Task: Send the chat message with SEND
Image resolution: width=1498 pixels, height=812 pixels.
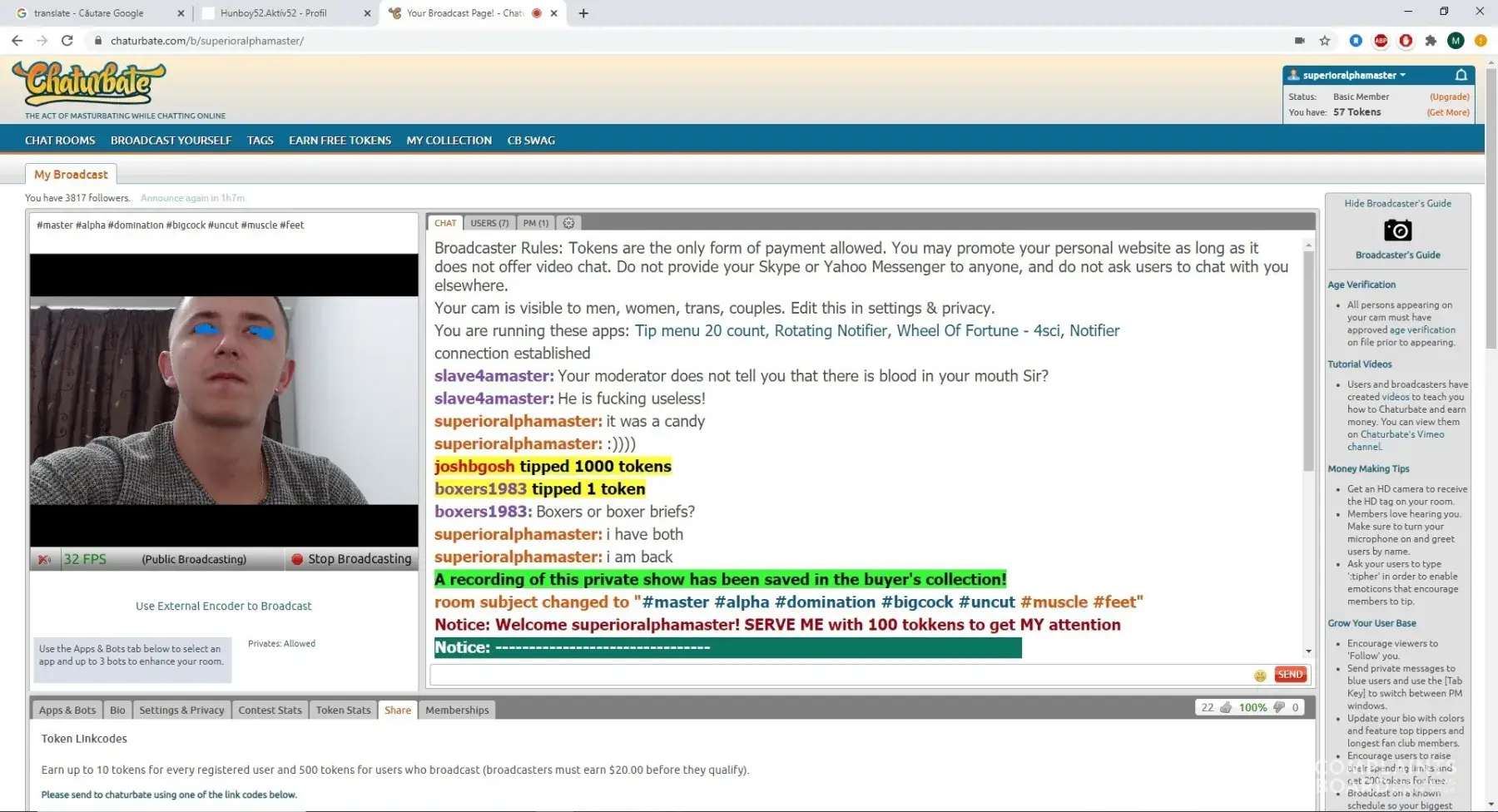Action: (1291, 675)
